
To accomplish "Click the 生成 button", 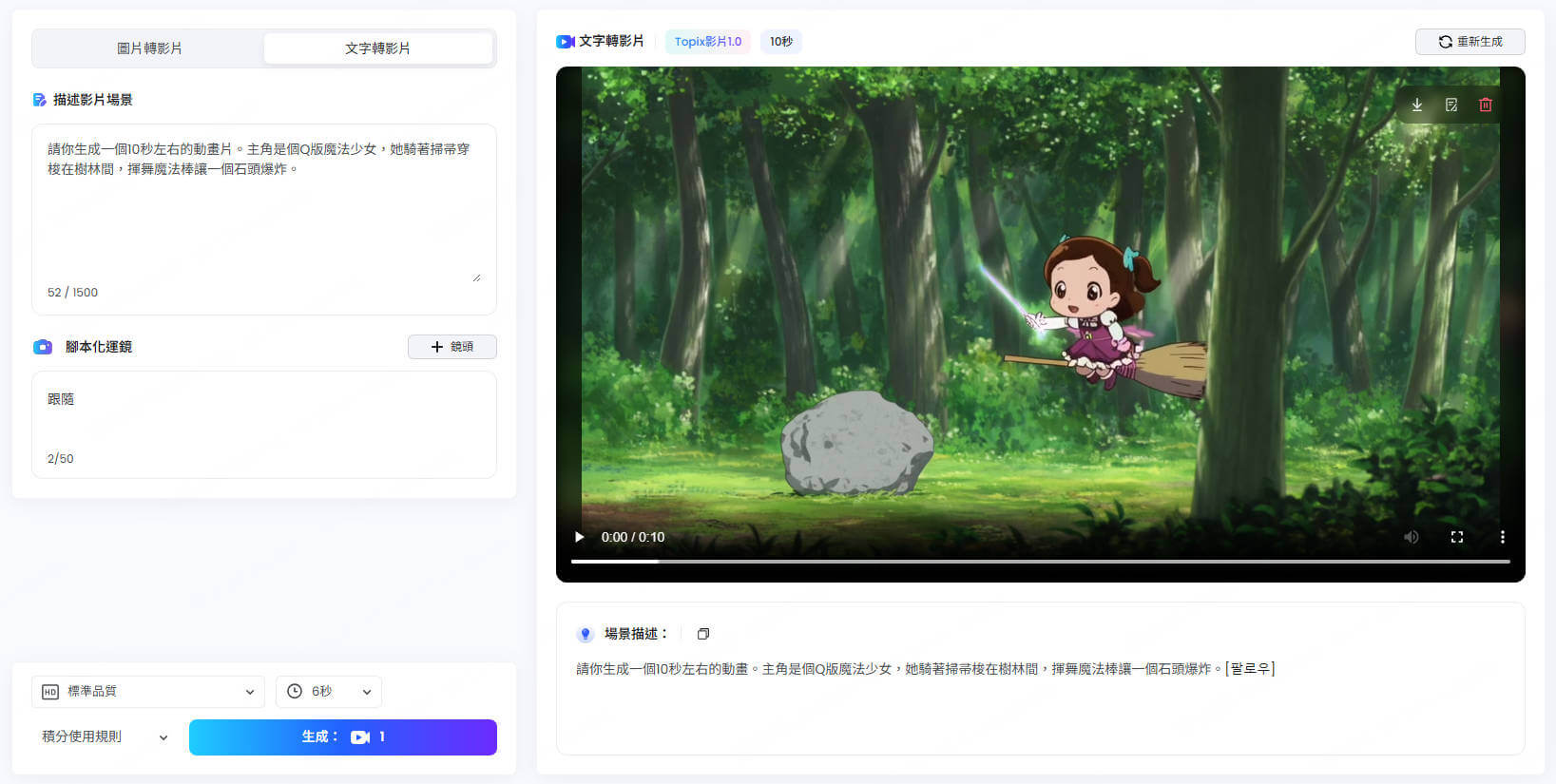I will 343,737.
